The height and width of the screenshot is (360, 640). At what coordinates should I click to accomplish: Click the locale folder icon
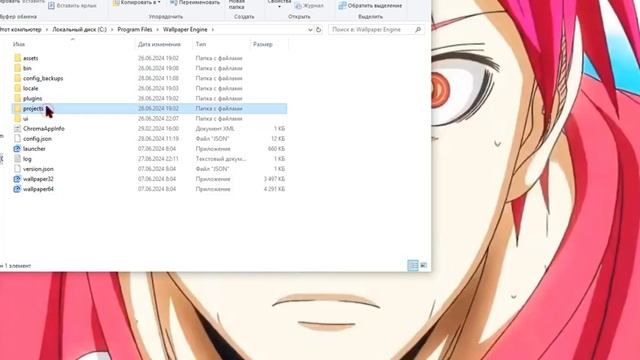click(x=17, y=88)
